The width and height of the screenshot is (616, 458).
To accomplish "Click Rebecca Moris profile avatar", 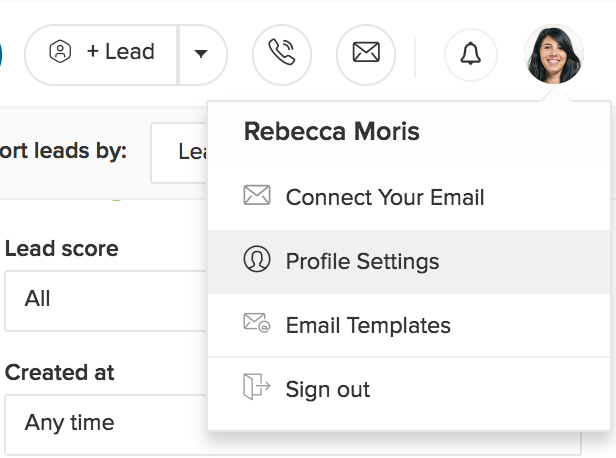I will 554,54.
